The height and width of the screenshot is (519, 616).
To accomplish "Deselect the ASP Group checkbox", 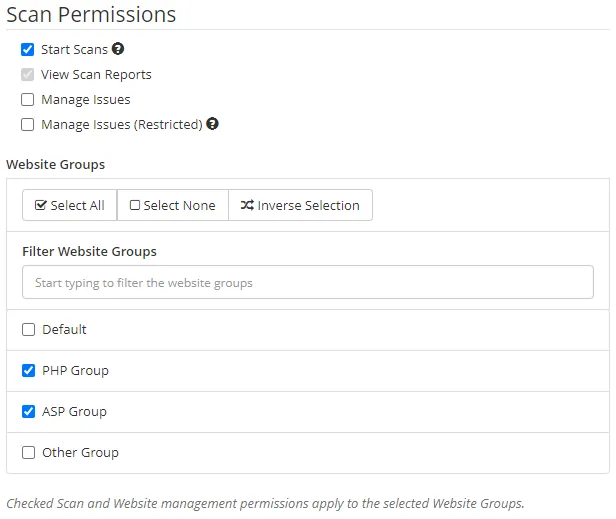I will coord(29,412).
